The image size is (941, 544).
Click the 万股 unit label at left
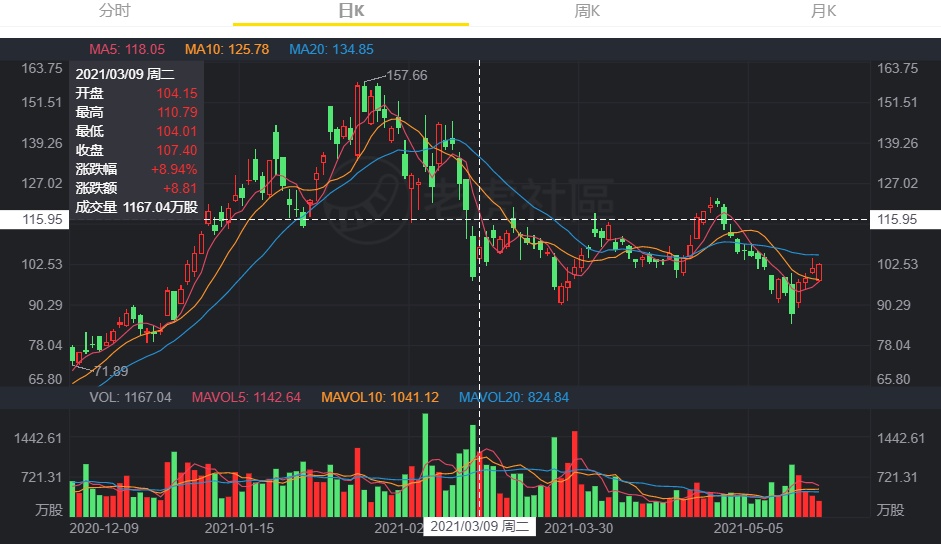point(49,510)
